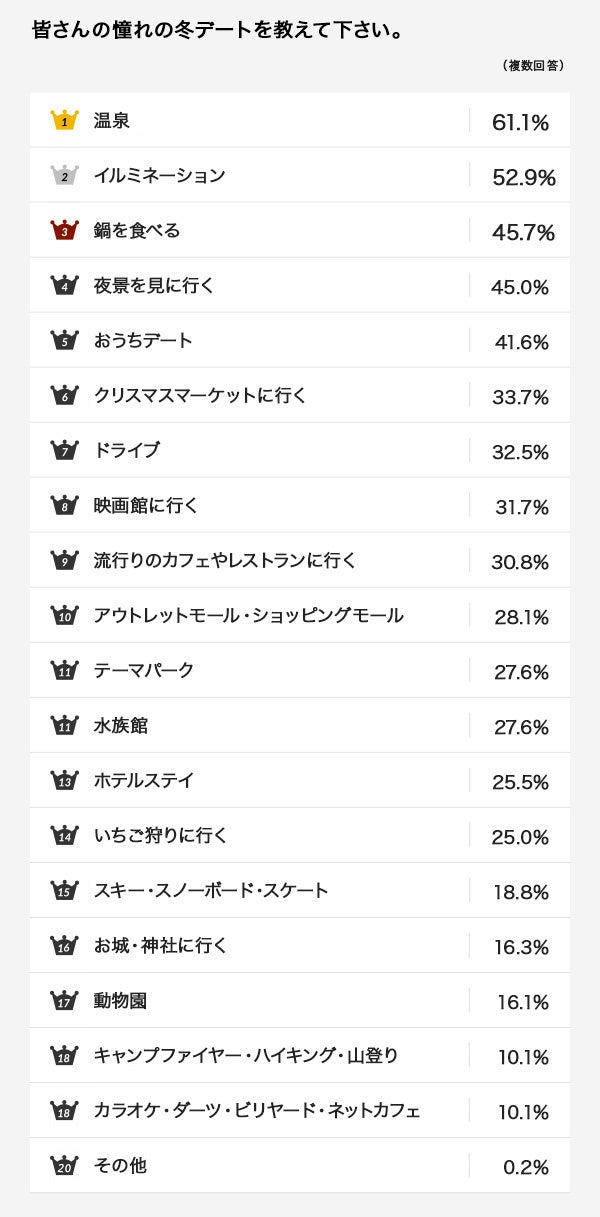Click the 61.1% percentage value
Screen dimensions: 600x1217
coord(520,123)
